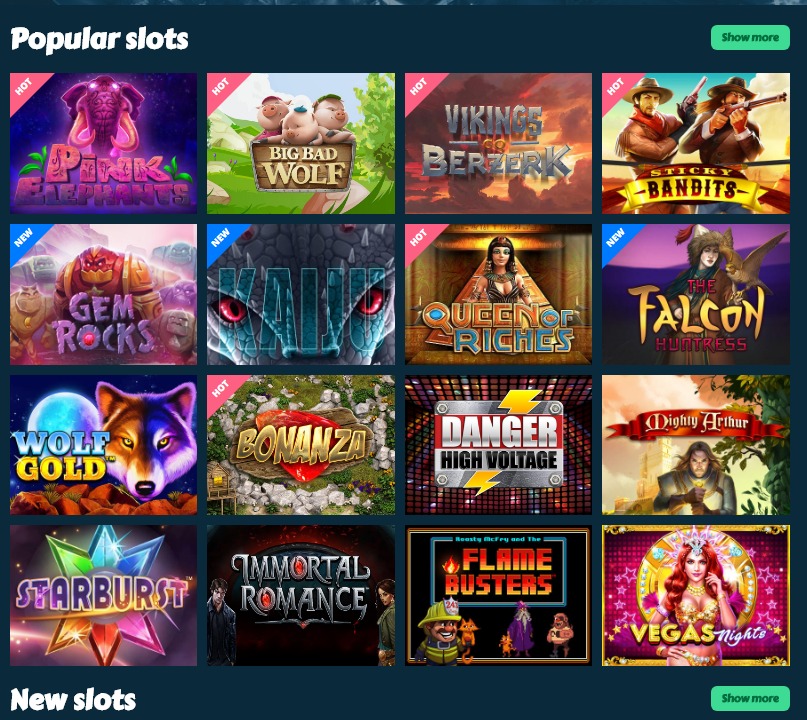Open the Gem Rocks slot game
This screenshot has width=807, height=720.
click(x=103, y=294)
